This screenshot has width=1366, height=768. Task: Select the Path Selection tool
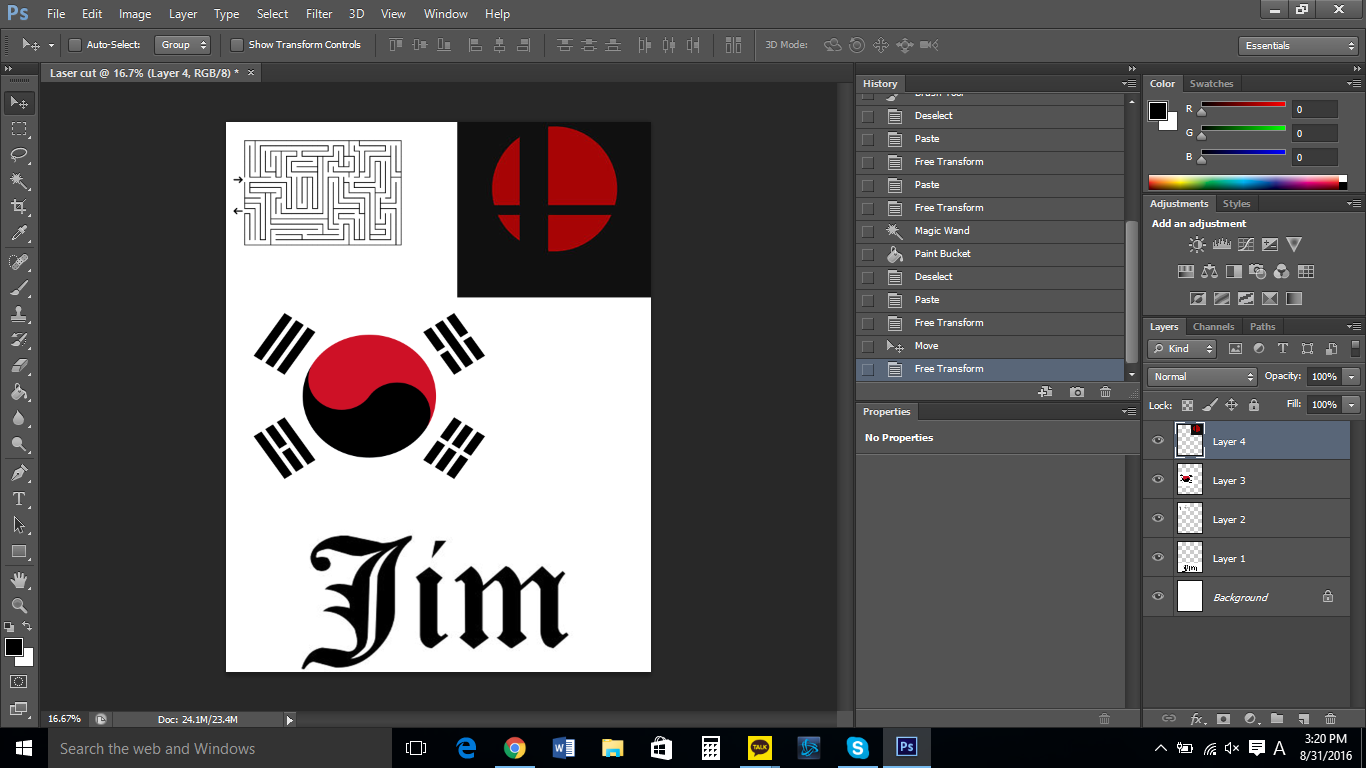pos(19,525)
